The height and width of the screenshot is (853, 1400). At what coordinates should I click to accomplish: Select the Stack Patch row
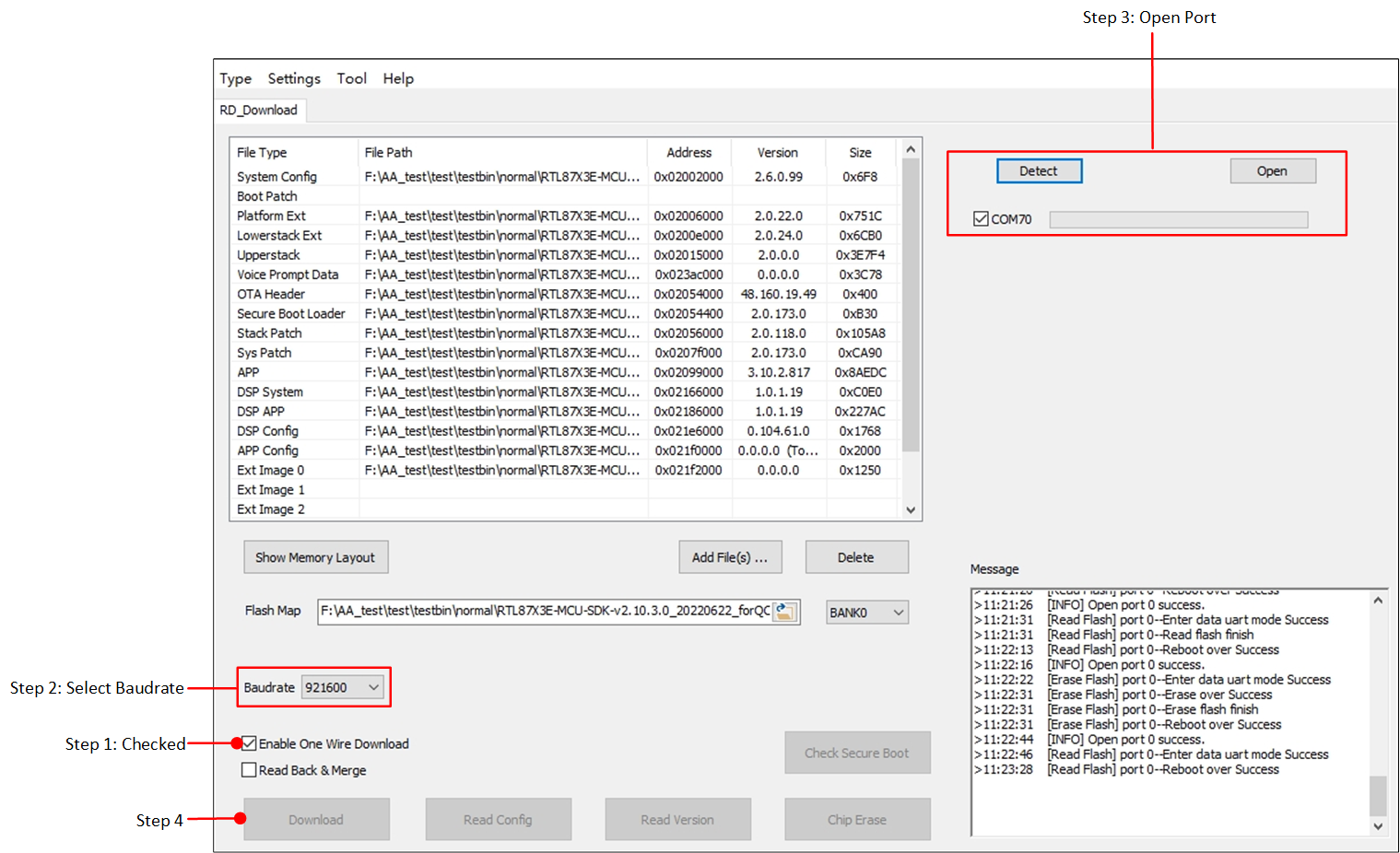coord(565,333)
